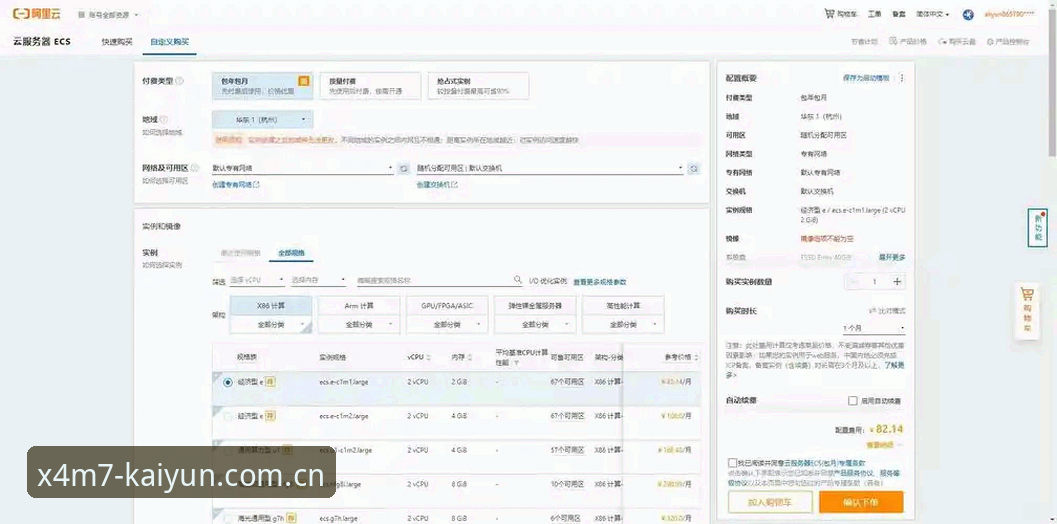Choose 包年包月 billing option
The height and width of the screenshot is (524, 1057).
coord(262,86)
